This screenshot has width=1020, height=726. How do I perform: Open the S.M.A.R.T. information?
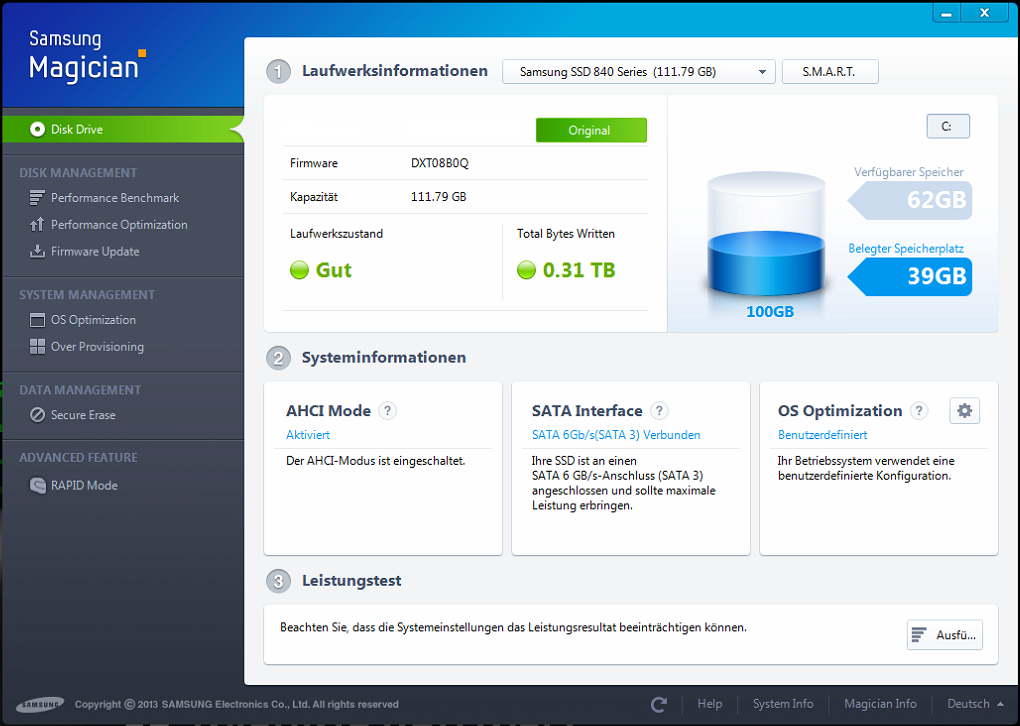(829, 72)
